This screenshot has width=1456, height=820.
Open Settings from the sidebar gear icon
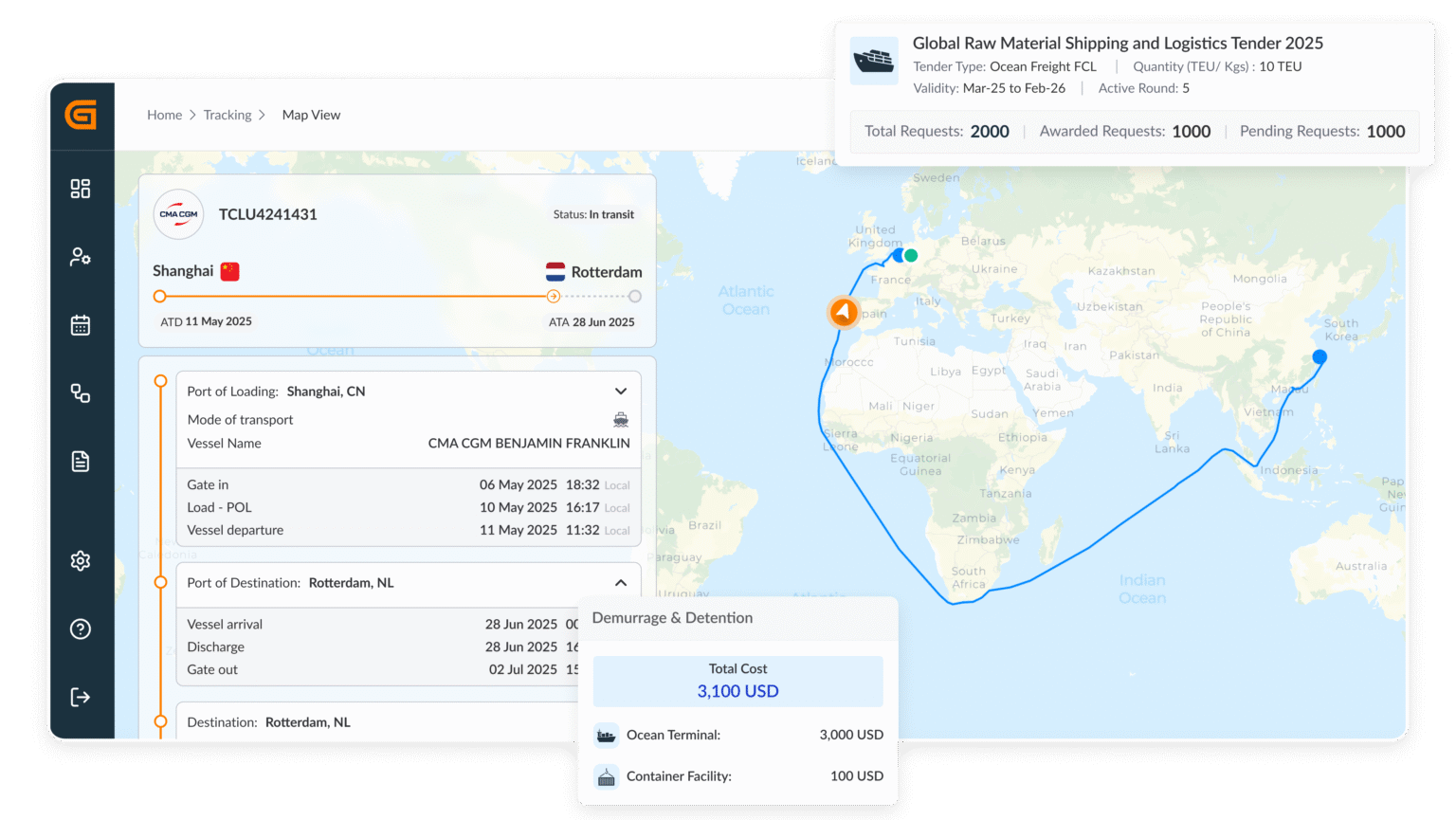[x=81, y=560]
